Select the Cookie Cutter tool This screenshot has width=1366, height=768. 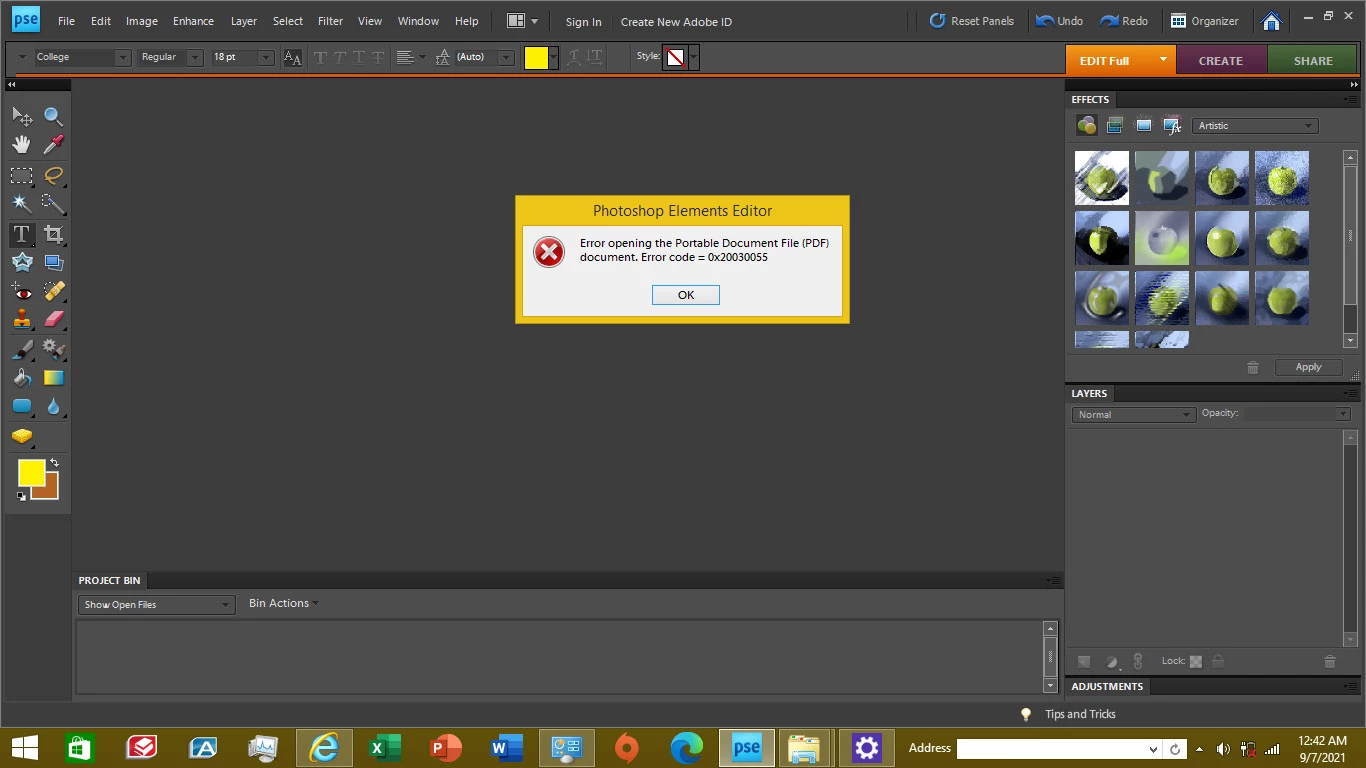tap(22, 263)
